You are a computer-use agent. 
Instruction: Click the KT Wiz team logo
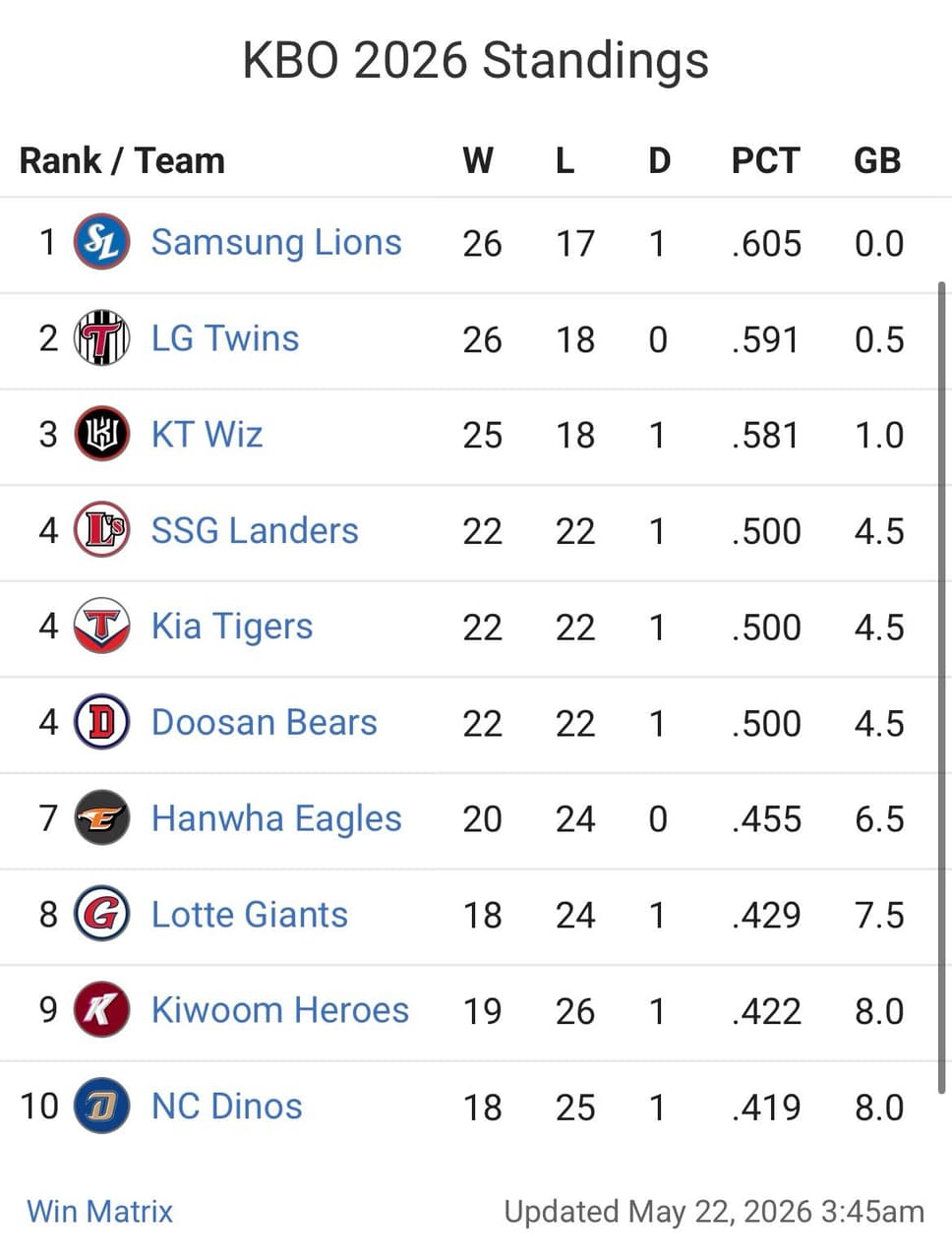[102, 434]
